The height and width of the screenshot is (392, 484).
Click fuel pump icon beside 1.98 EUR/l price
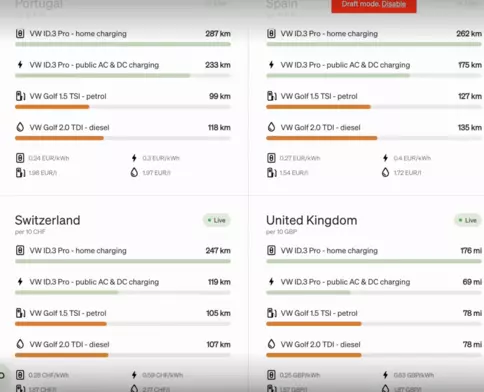pos(20,173)
